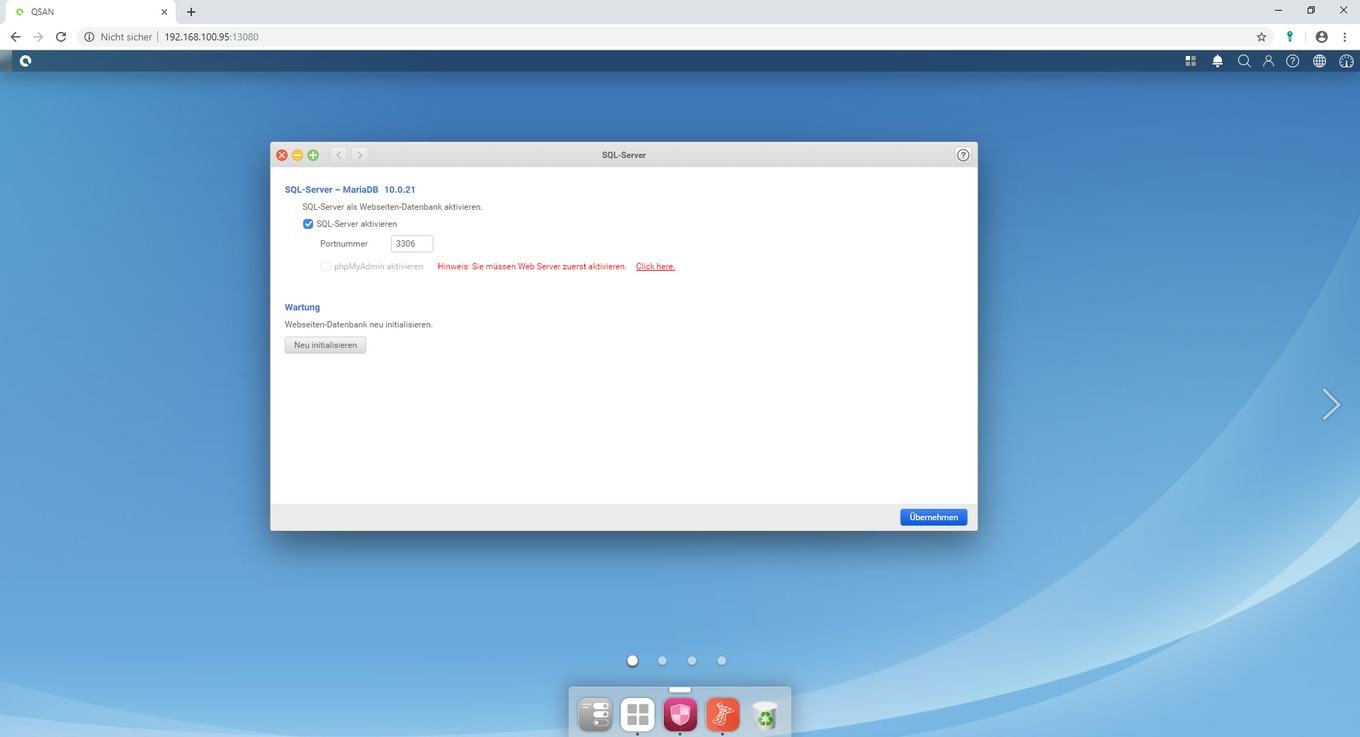Open the orange SQL-Server dock icon

point(722,715)
